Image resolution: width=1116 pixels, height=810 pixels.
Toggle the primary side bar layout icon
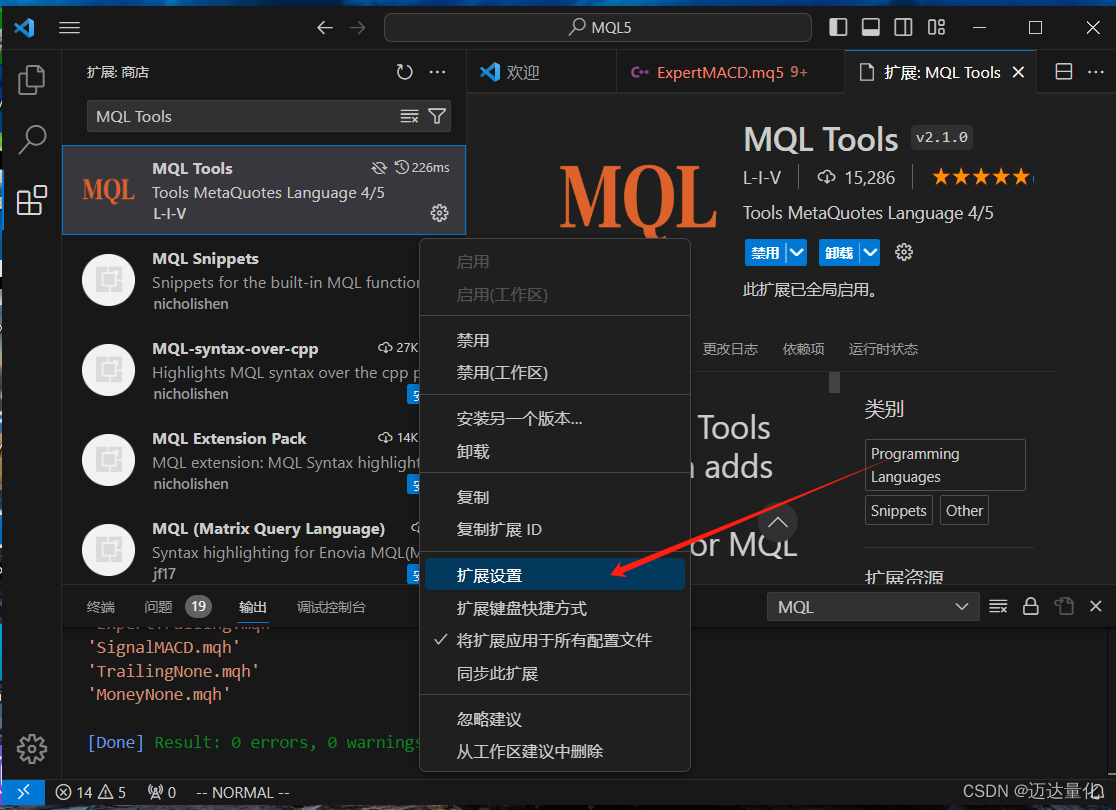click(x=838, y=28)
